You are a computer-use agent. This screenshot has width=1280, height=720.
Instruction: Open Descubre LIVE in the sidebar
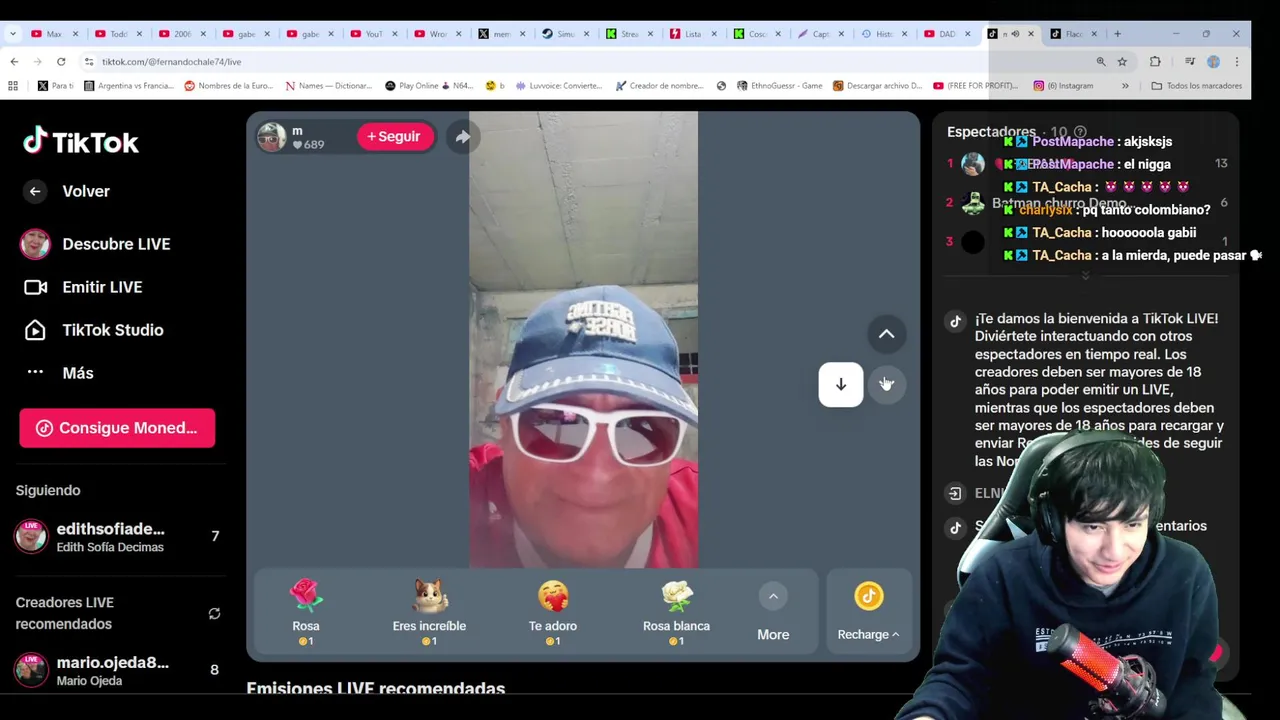[95, 244]
